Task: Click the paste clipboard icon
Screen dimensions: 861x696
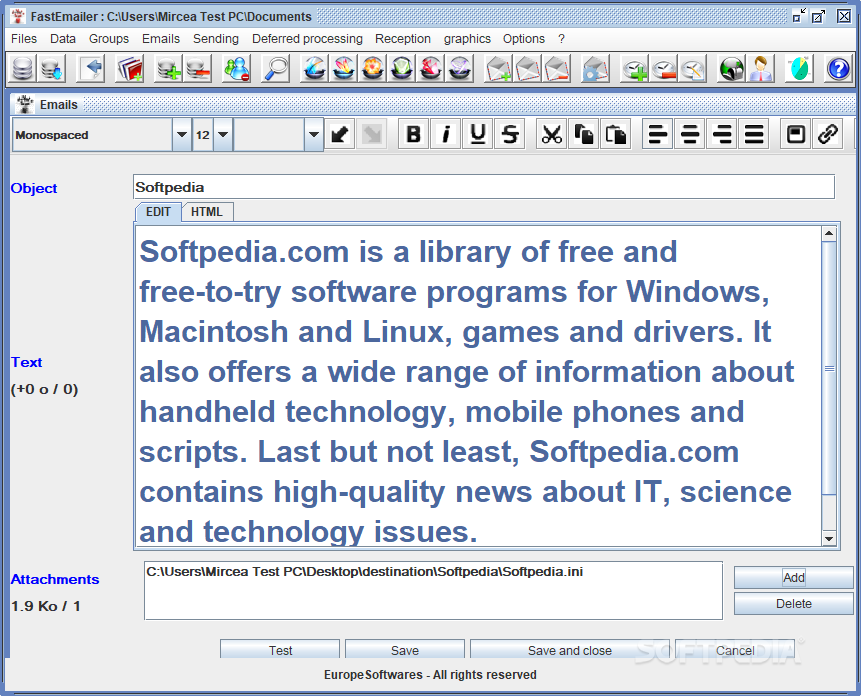Action: 616,134
